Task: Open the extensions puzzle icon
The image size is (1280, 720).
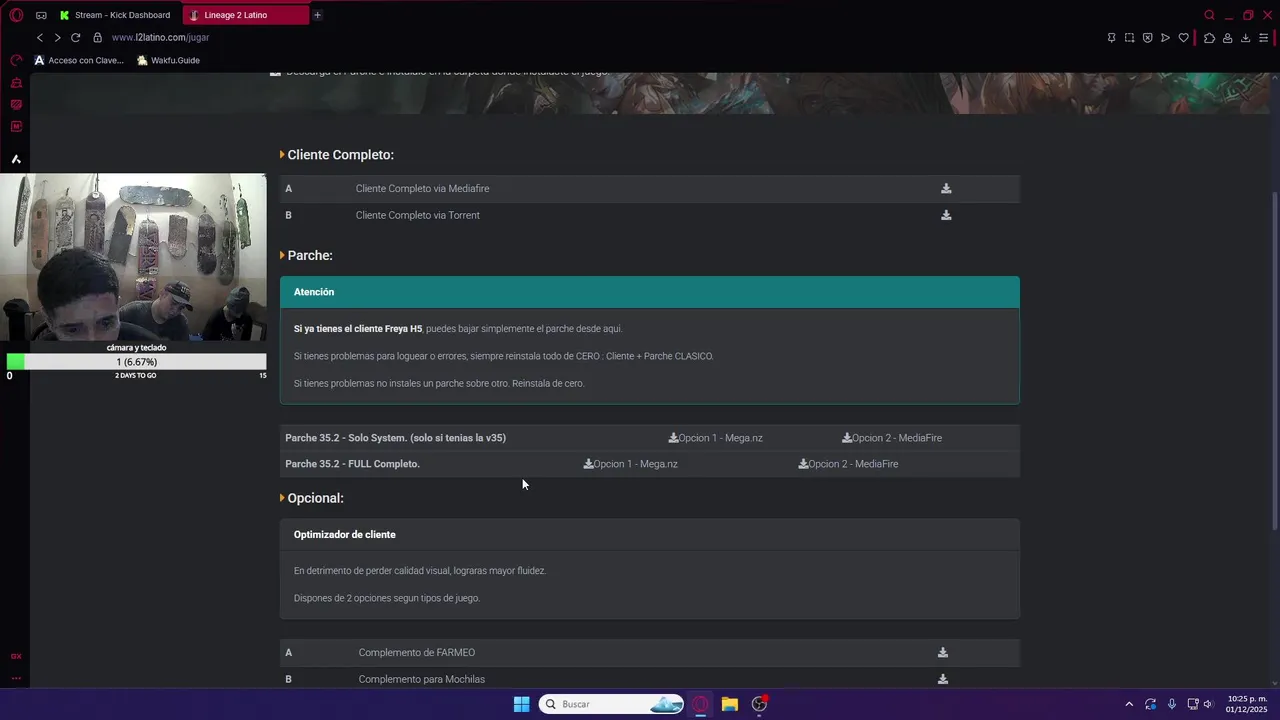Action: click(1209, 38)
